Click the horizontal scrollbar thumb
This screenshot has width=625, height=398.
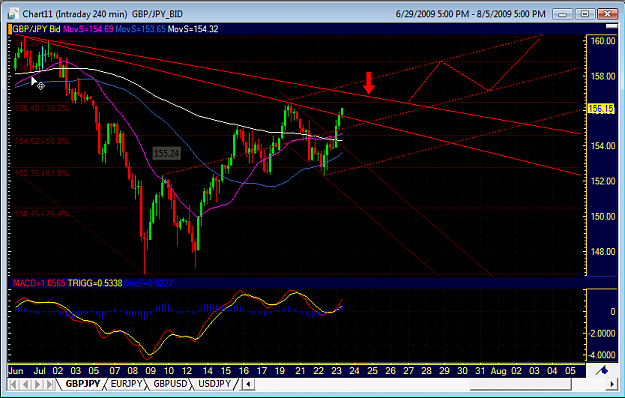pos(521,384)
